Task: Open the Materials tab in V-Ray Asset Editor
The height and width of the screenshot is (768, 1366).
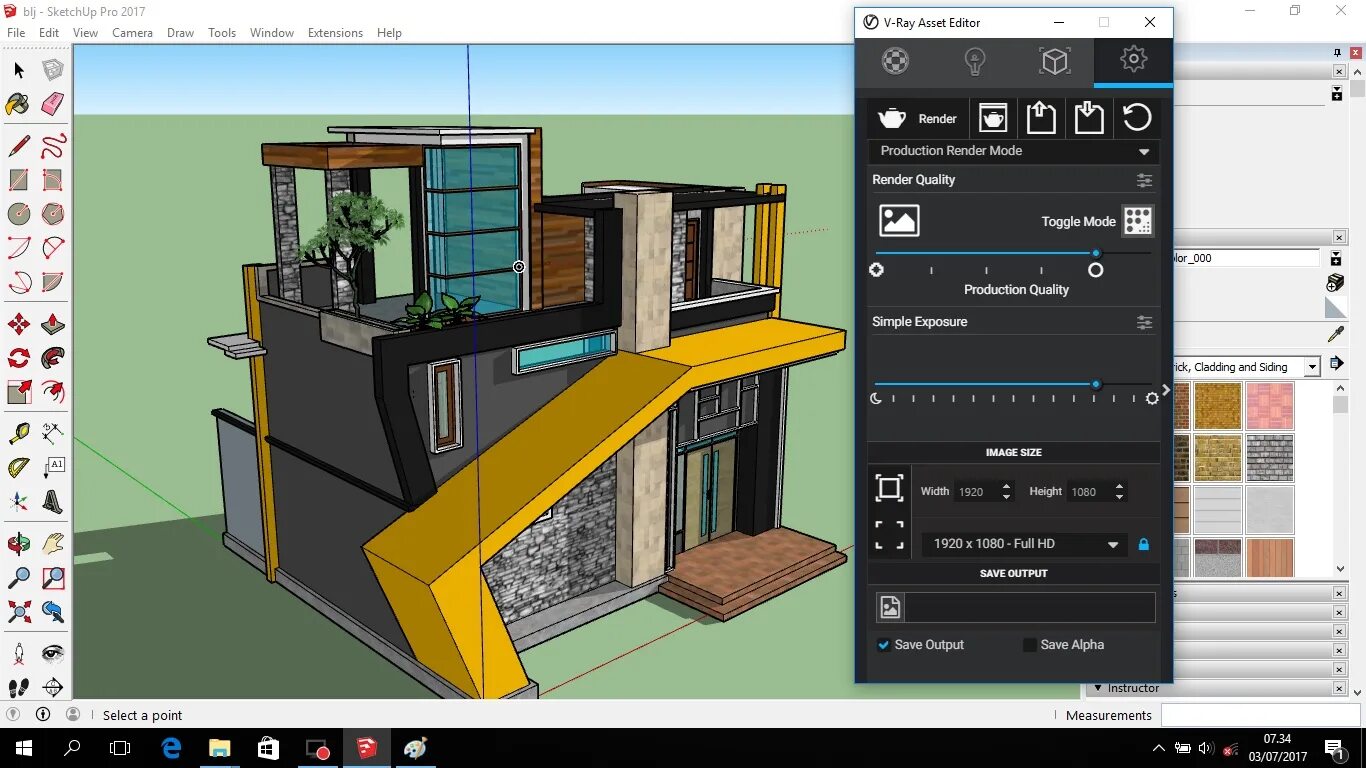Action: (x=894, y=61)
